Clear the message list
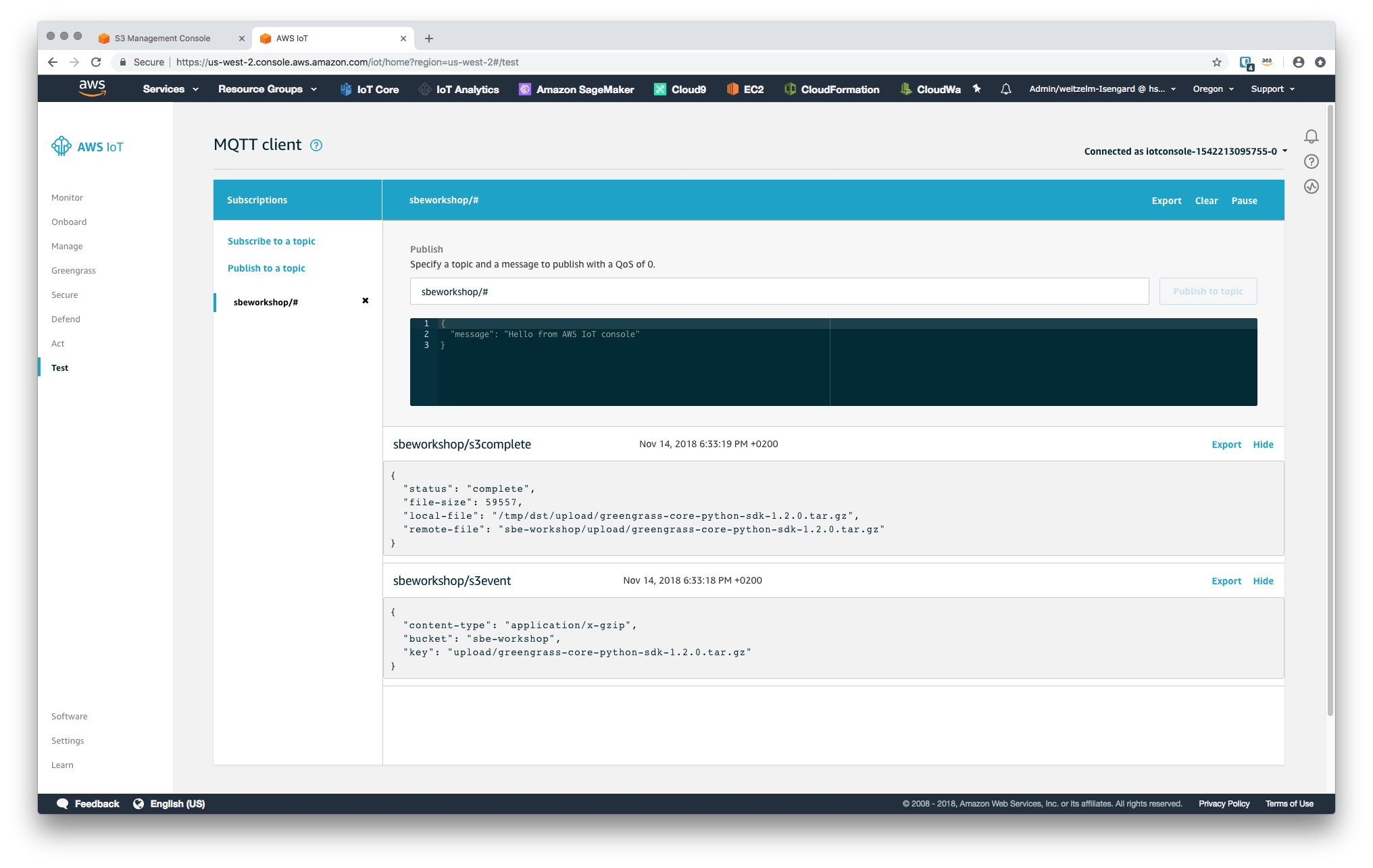The height and width of the screenshot is (868, 1373). 1206,201
